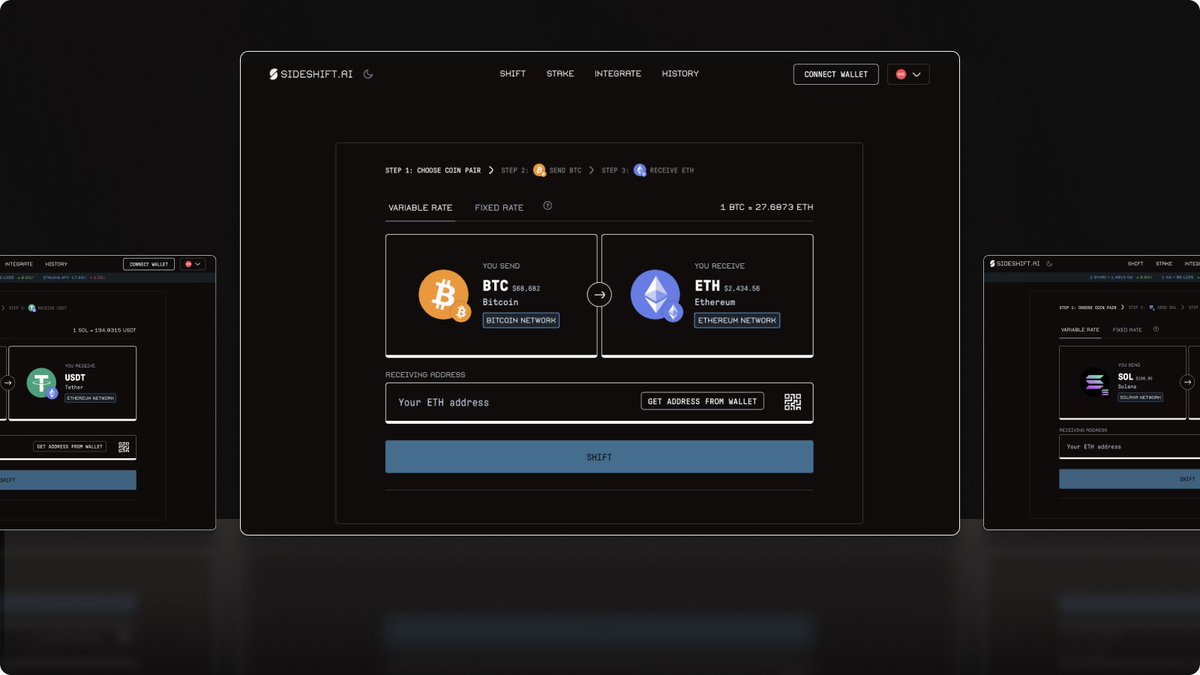Toggle moon dark-mode icon in right window
The width and height of the screenshot is (1200, 675).
[x=1048, y=264]
